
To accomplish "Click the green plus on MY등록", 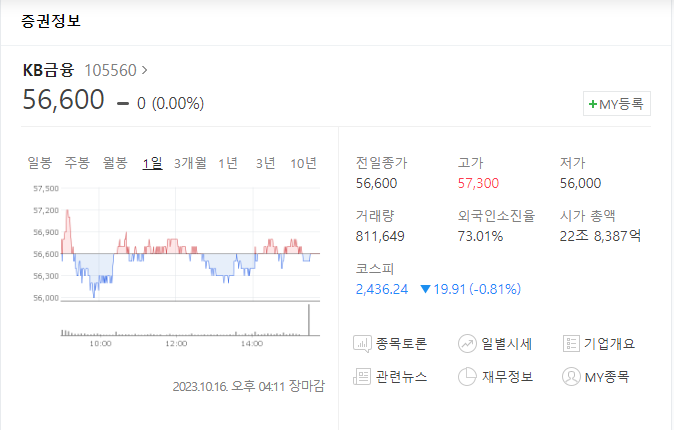I will 593,104.
